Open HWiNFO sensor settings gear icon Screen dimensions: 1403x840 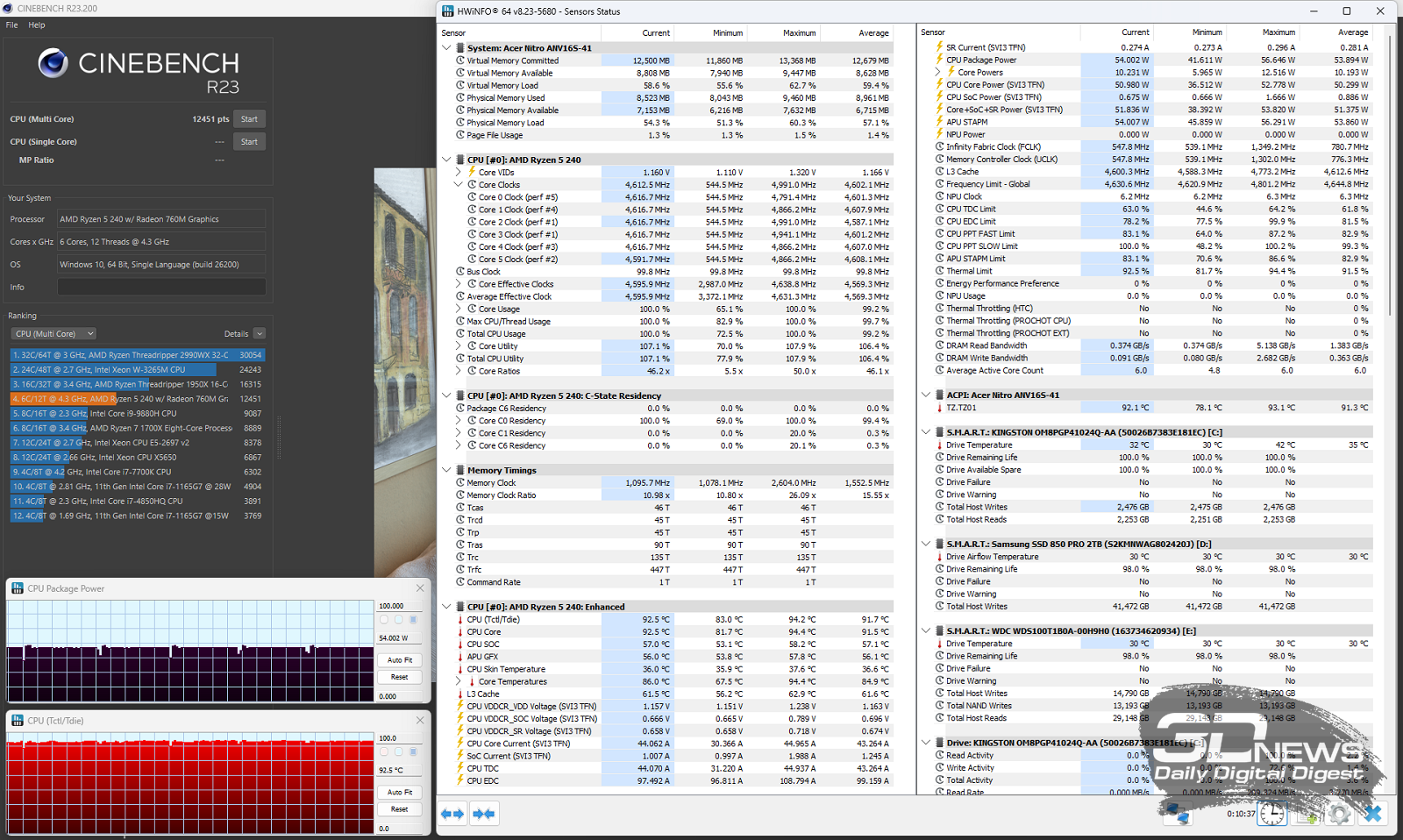(1339, 814)
